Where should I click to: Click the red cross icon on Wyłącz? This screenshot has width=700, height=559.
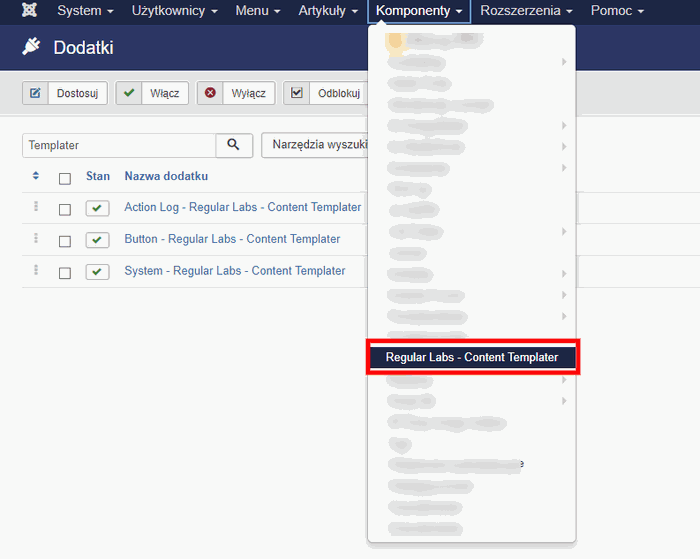click(x=210, y=93)
